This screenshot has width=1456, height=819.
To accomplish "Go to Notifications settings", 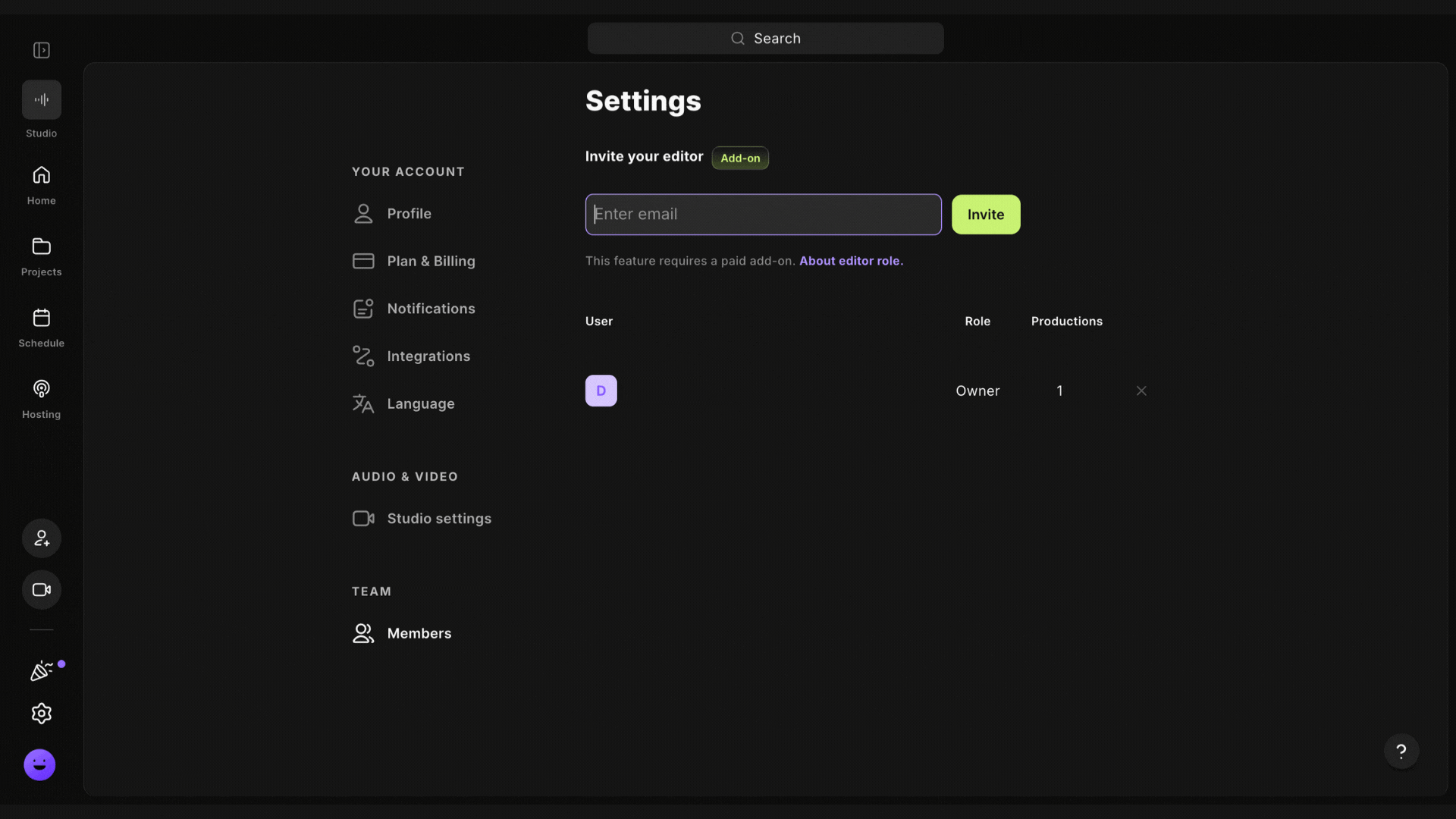I will click(x=431, y=309).
